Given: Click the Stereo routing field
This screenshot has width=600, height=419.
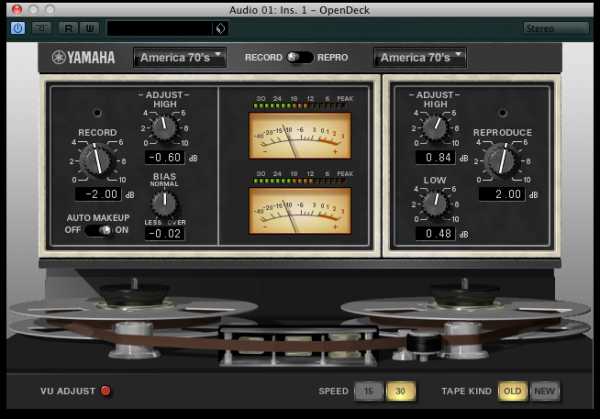Looking at the screenshot, I should pos(556,28).
